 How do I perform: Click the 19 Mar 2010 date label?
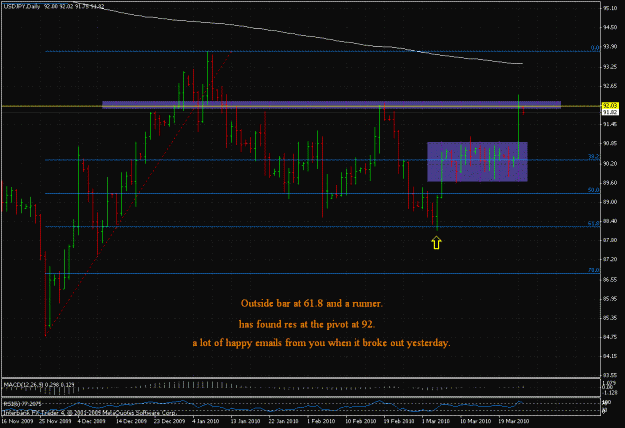pyautogui.click(x=514, y=421)
